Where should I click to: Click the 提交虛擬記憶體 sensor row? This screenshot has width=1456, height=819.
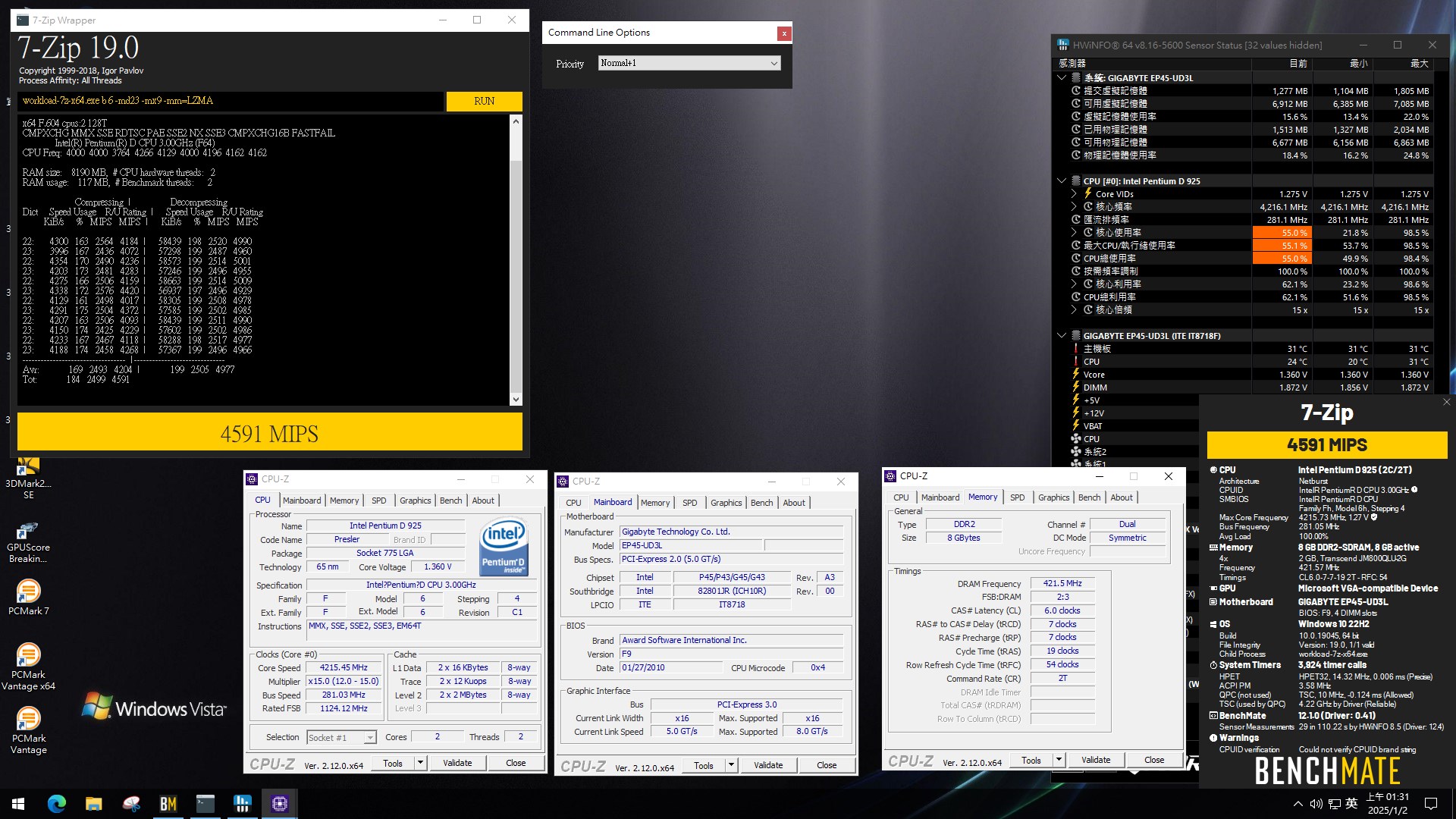pos(1245,90)
